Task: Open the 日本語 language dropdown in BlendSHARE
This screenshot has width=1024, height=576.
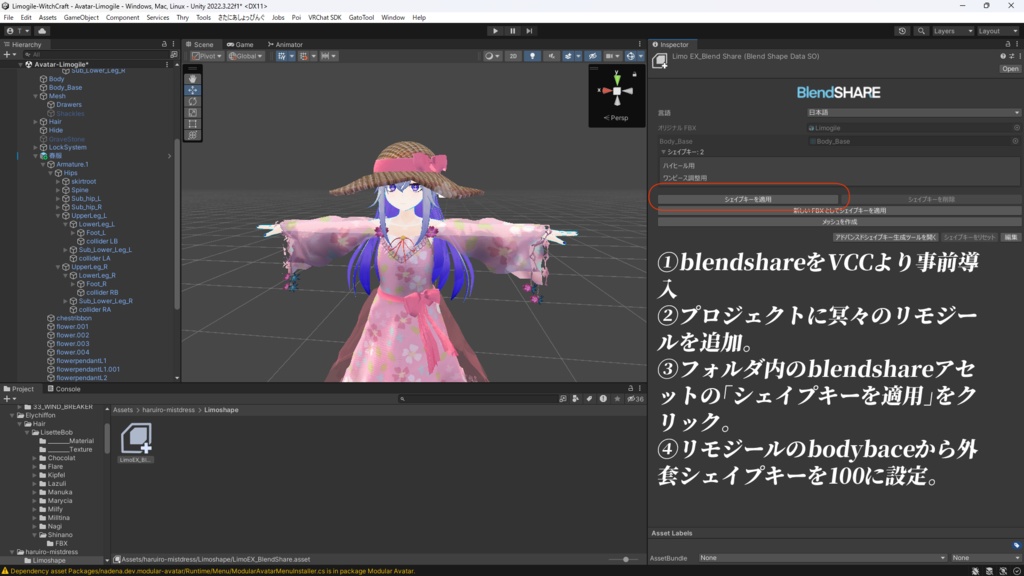Action: coord(912,112)
